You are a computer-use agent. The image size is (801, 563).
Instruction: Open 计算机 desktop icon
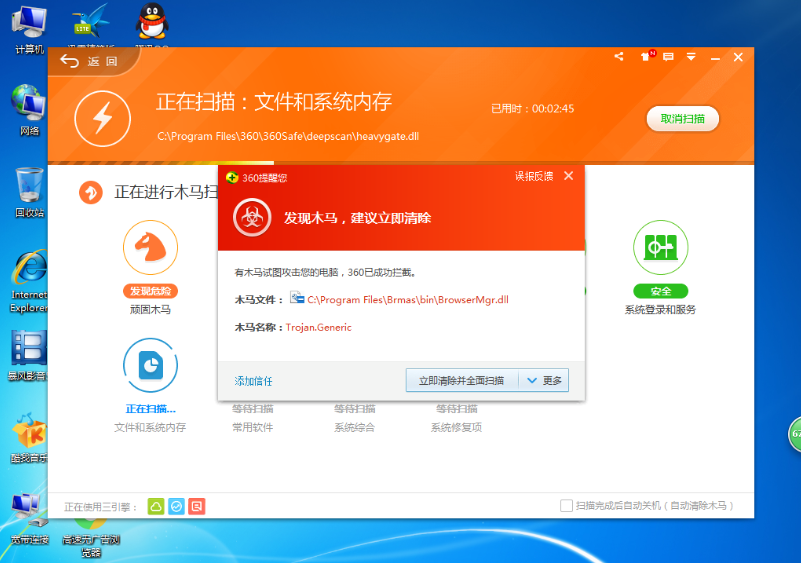[x=30, y=31]
